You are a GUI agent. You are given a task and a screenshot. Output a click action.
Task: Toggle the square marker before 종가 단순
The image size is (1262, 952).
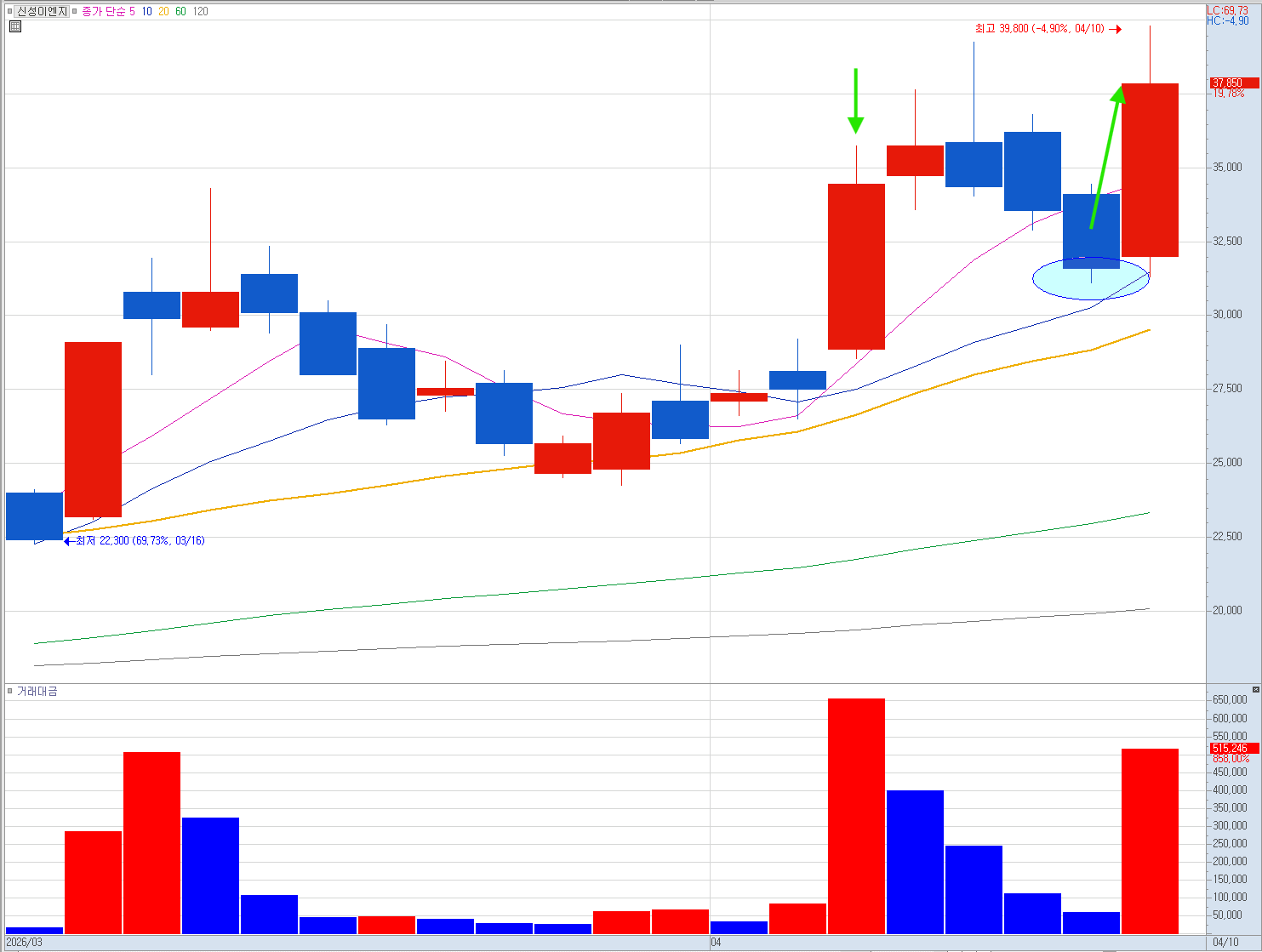click(76, 11)
